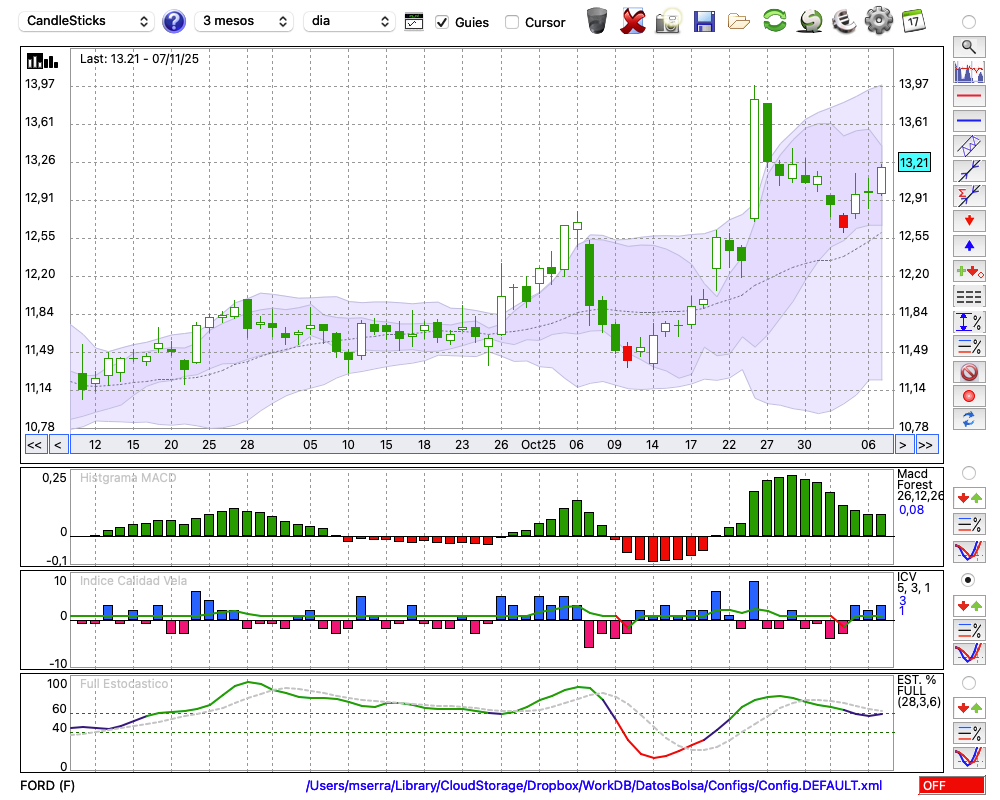Click the camera snapshot icon
Image resolution: width=1000 pixels, height=800 pixels.
(x=668, y=21)
